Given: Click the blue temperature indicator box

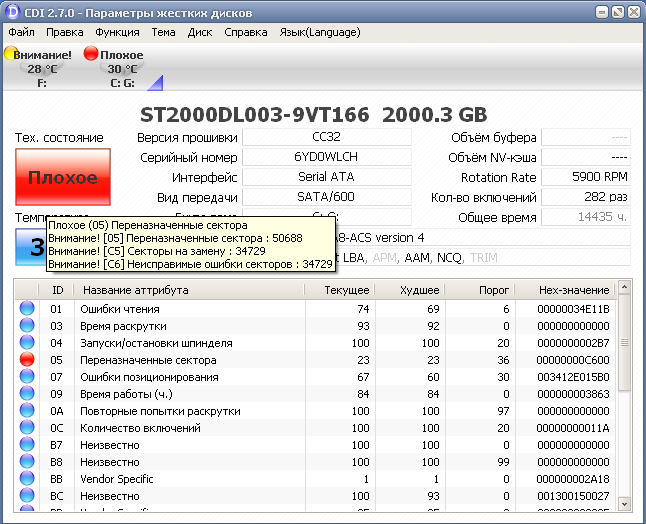Looking at the screenshot, I should coord(31,247).
